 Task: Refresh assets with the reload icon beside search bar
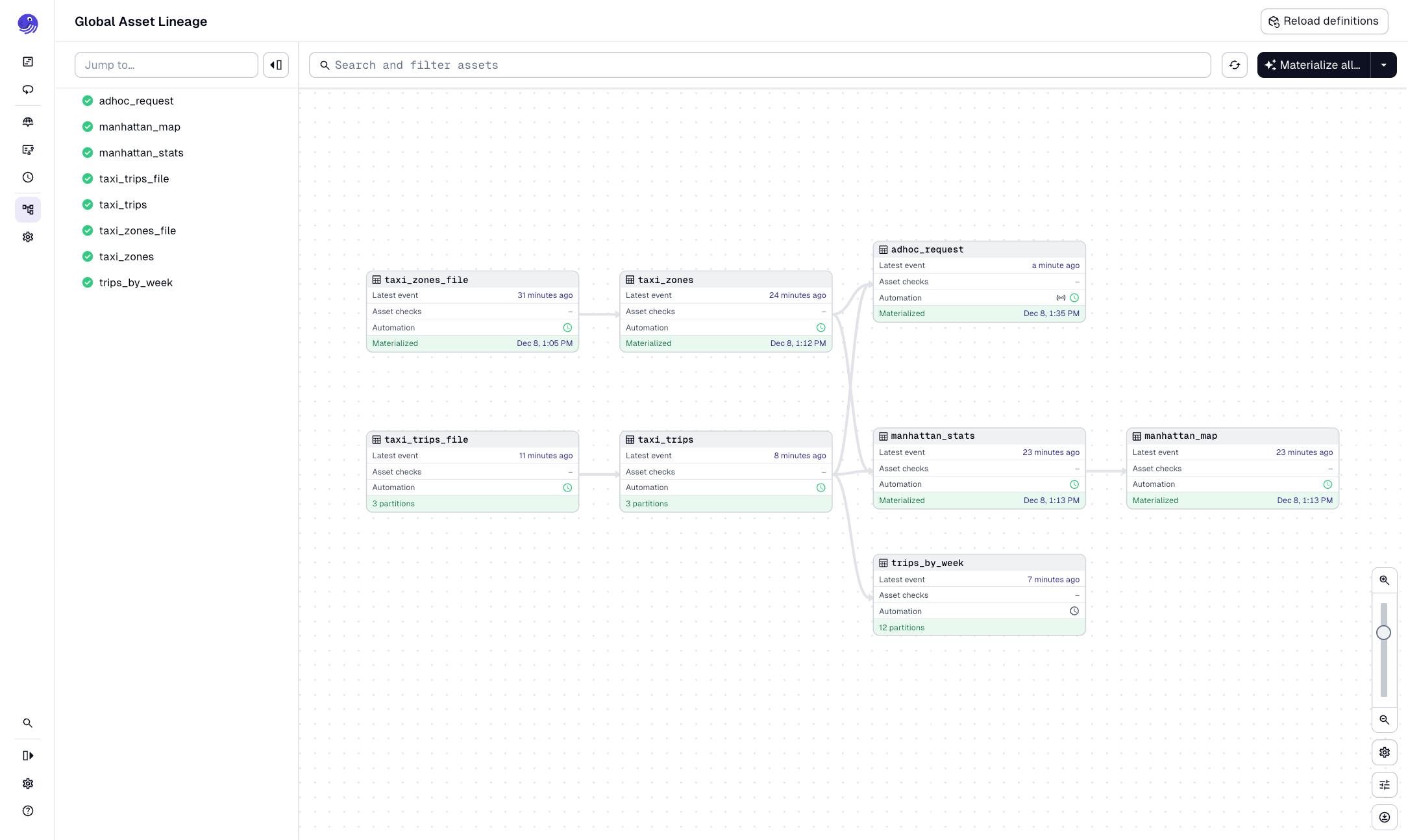(x=1235, y=65)
